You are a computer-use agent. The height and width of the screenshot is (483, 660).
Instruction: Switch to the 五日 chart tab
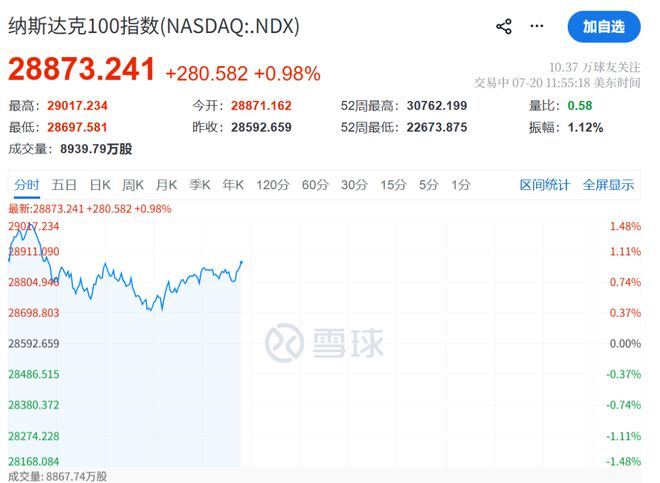pos(64,185)
